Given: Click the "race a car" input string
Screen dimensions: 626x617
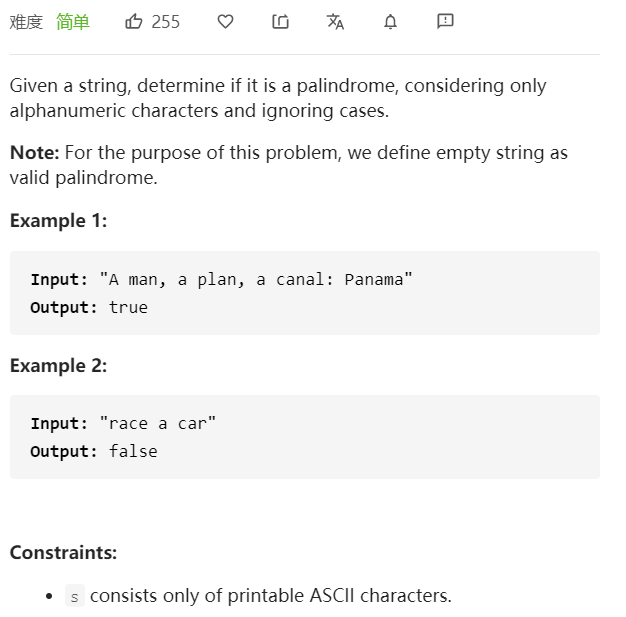Looking at the screenshot, I should click(x=157, y=424).
